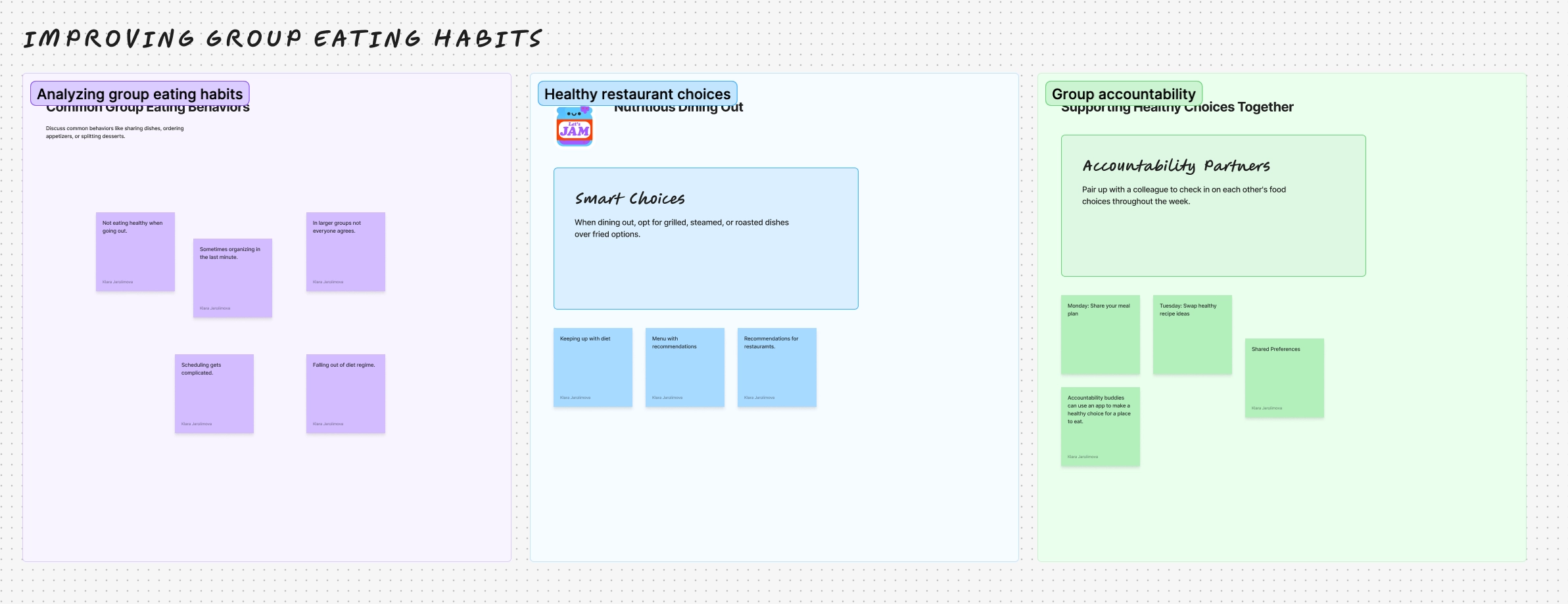The width and height of the screenshot is (1568, 604).
Task: Click the 'Discuss common behaviors' description text
Action: pyautogui.click(x=115, y=132)
